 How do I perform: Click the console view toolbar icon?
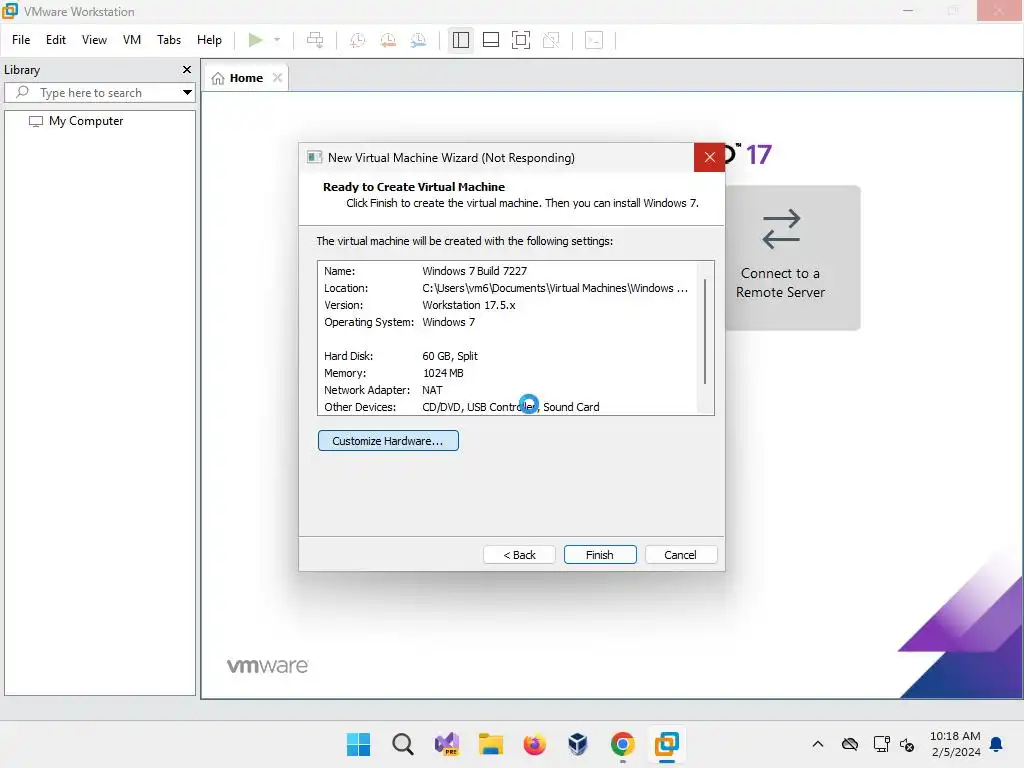594,40
